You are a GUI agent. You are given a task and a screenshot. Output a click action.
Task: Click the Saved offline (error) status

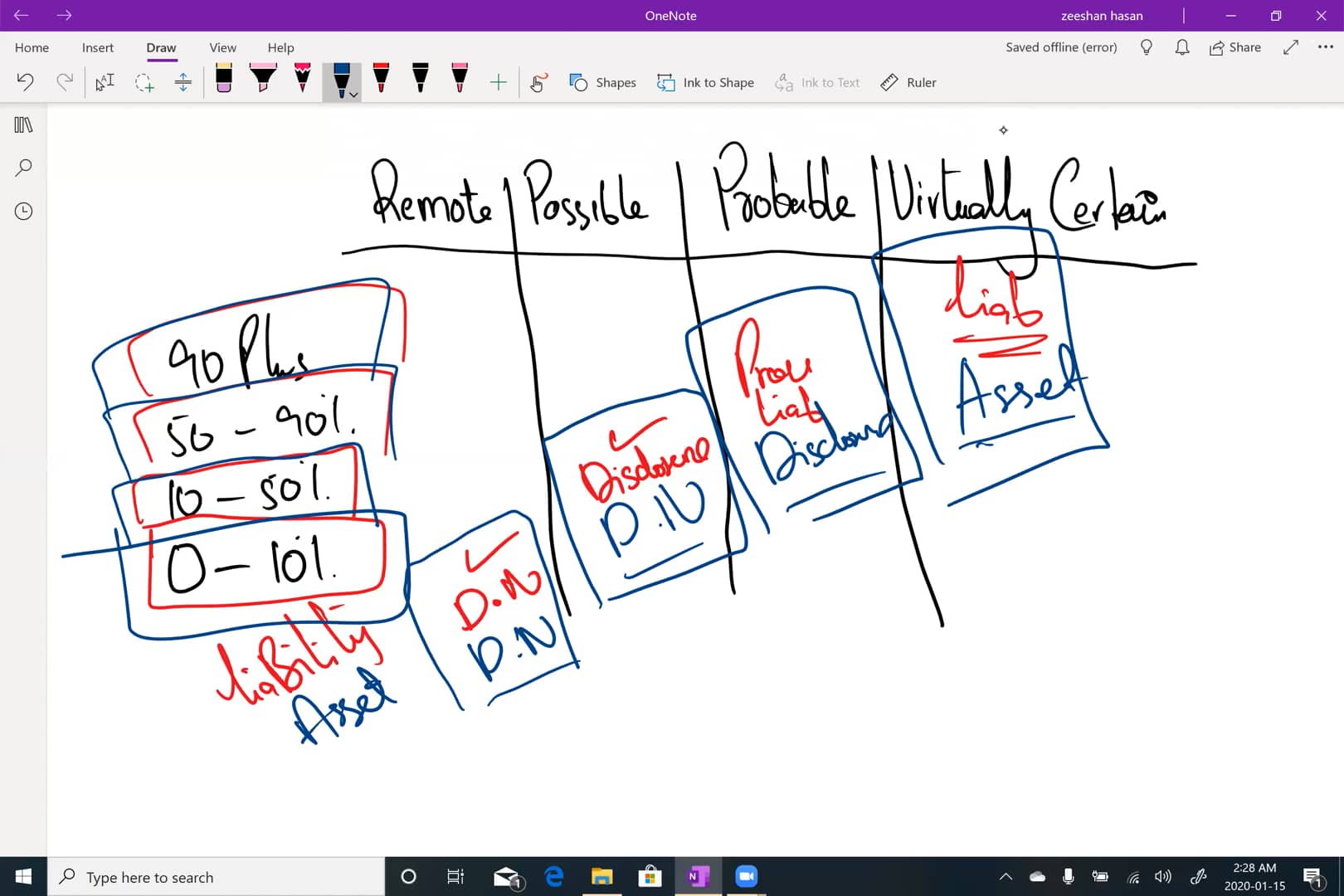click(1061, 47)
